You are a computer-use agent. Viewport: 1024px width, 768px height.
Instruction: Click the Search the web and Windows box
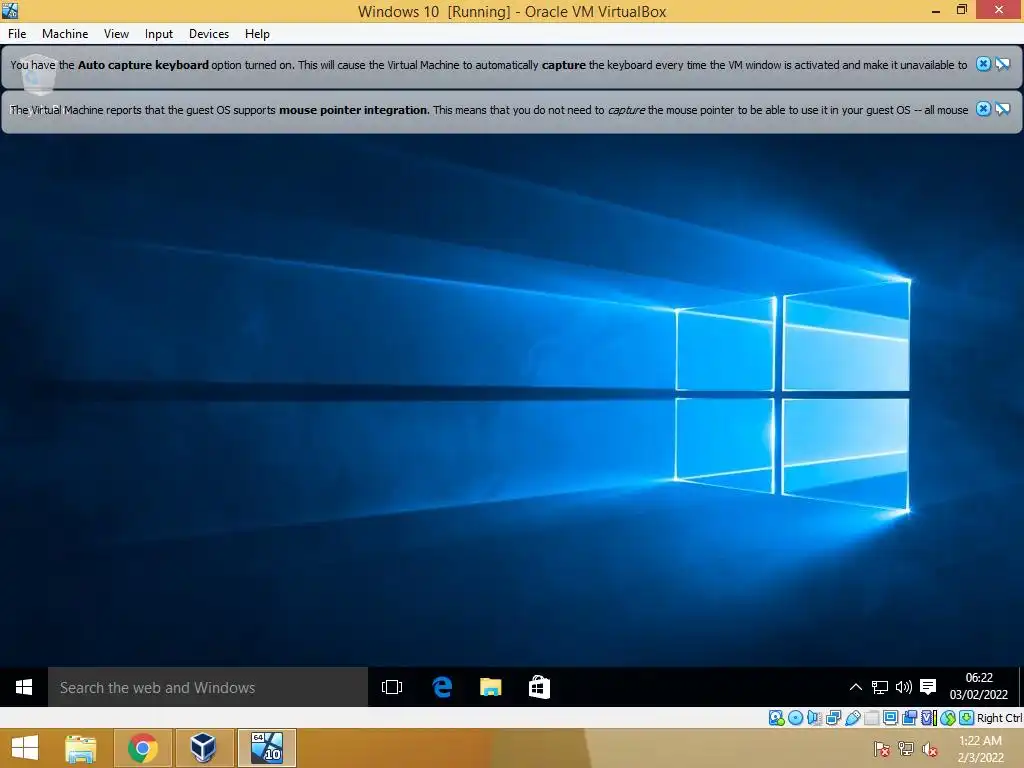(x=208, y=687)
